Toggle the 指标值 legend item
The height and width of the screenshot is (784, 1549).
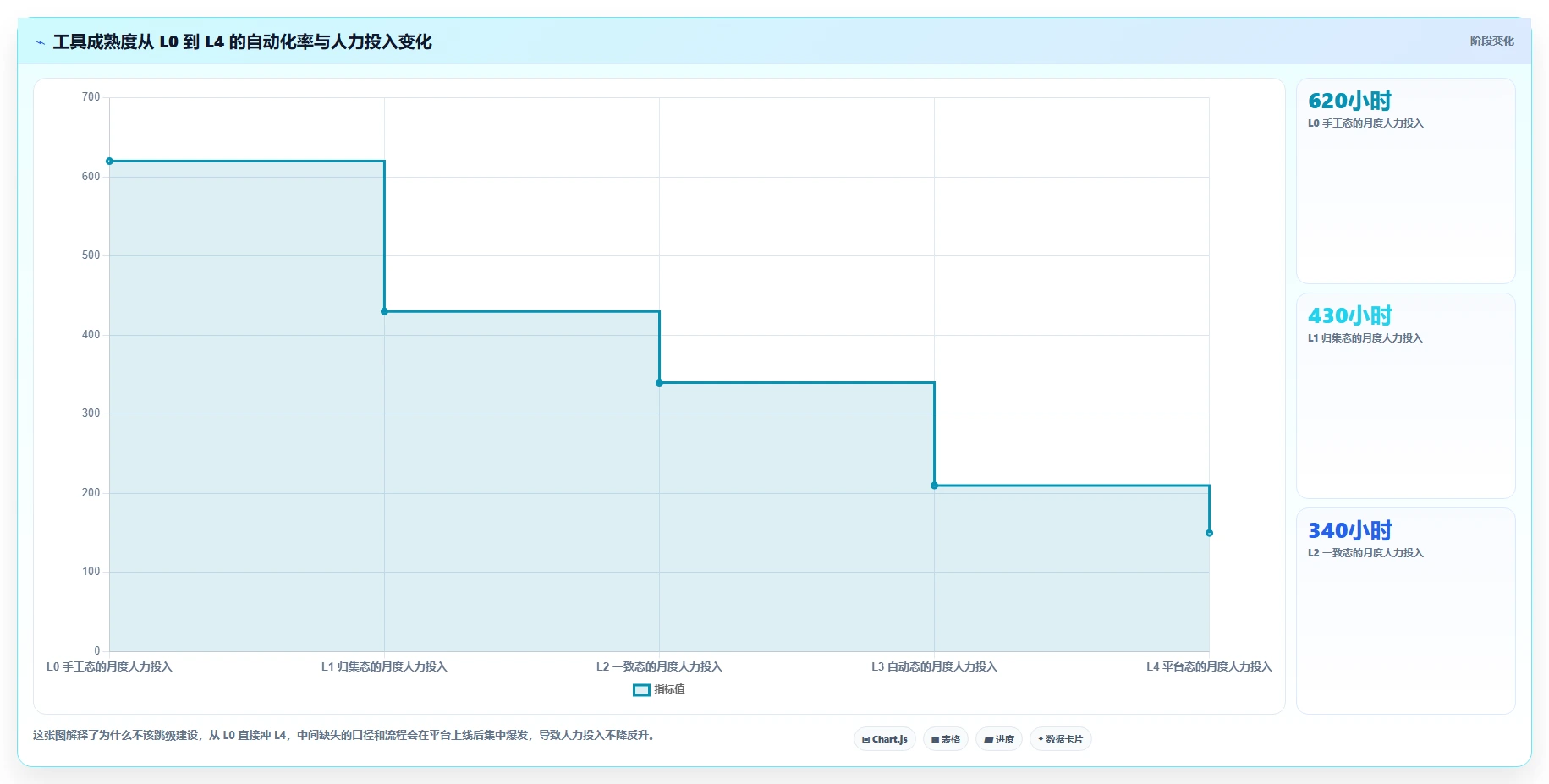coord(659,689)
